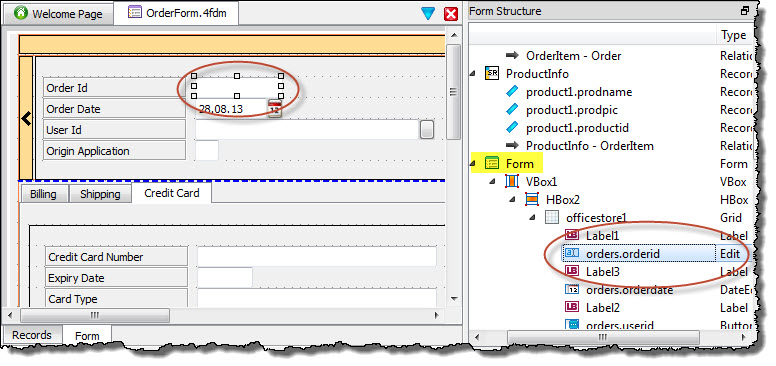Screen dimensions: 776x366
Task: Select product1.productid in the tree
Action: (x=577, y=128)
